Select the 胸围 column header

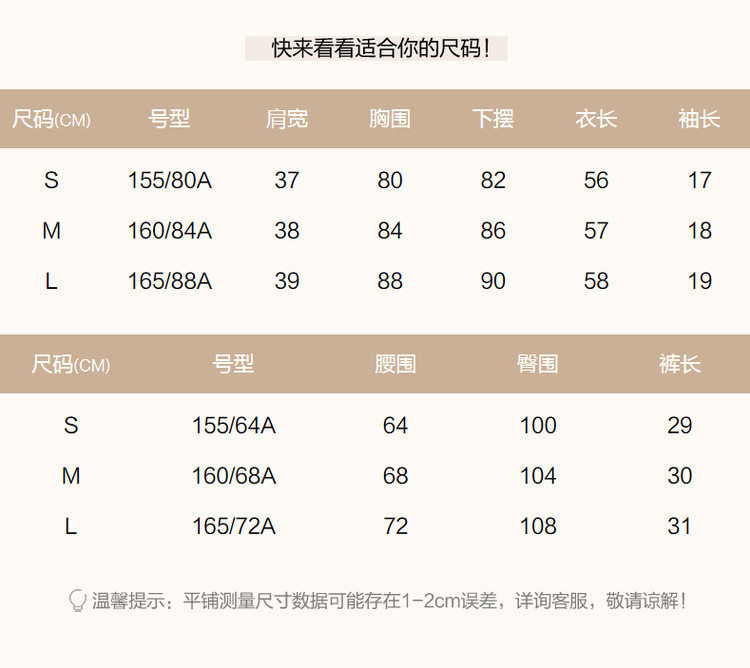pyautogui.click(x=390, y=119)
